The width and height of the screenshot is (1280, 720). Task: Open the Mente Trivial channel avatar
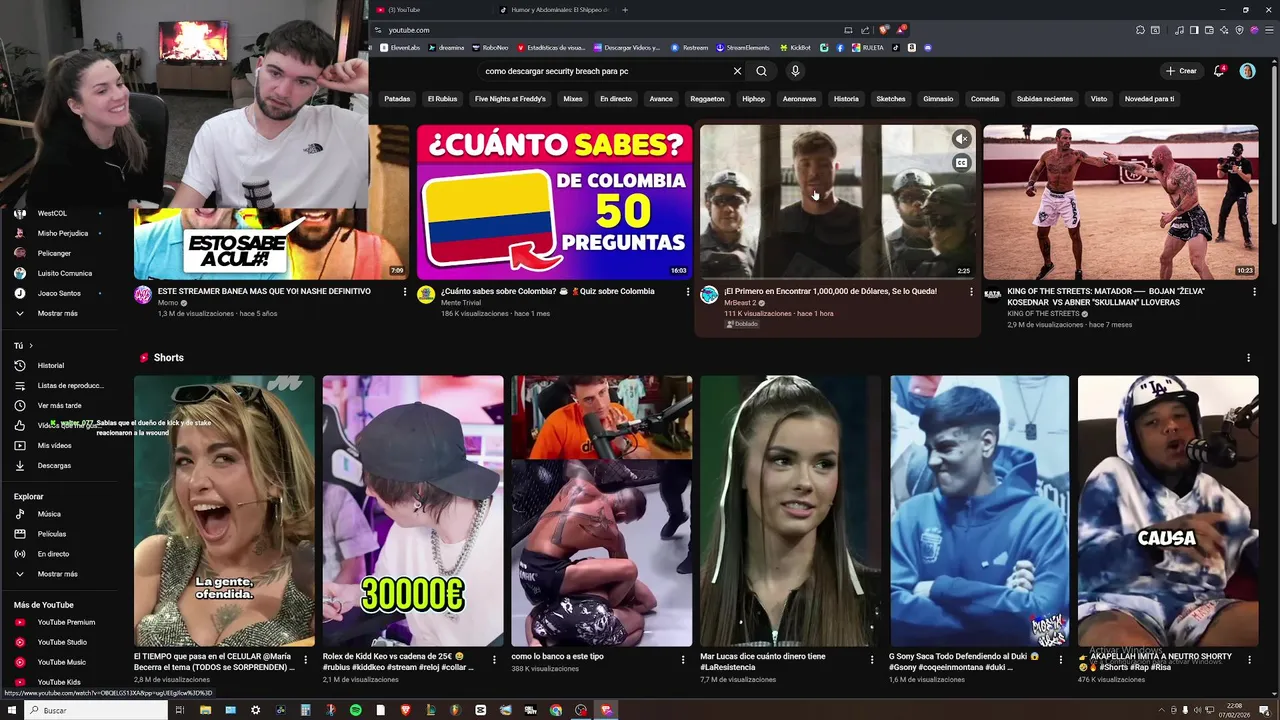click(426, 294)
